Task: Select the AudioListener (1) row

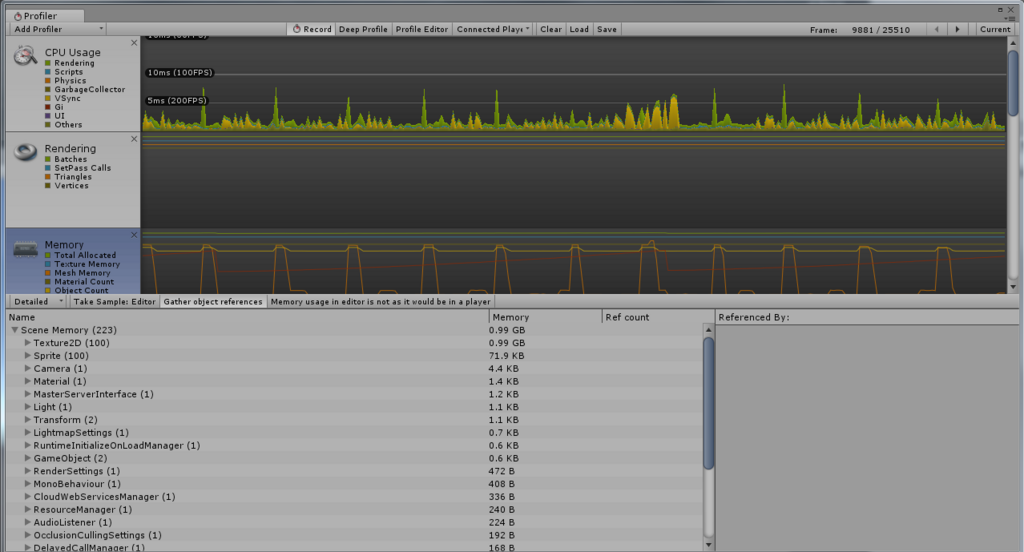Action: [355, 523]
